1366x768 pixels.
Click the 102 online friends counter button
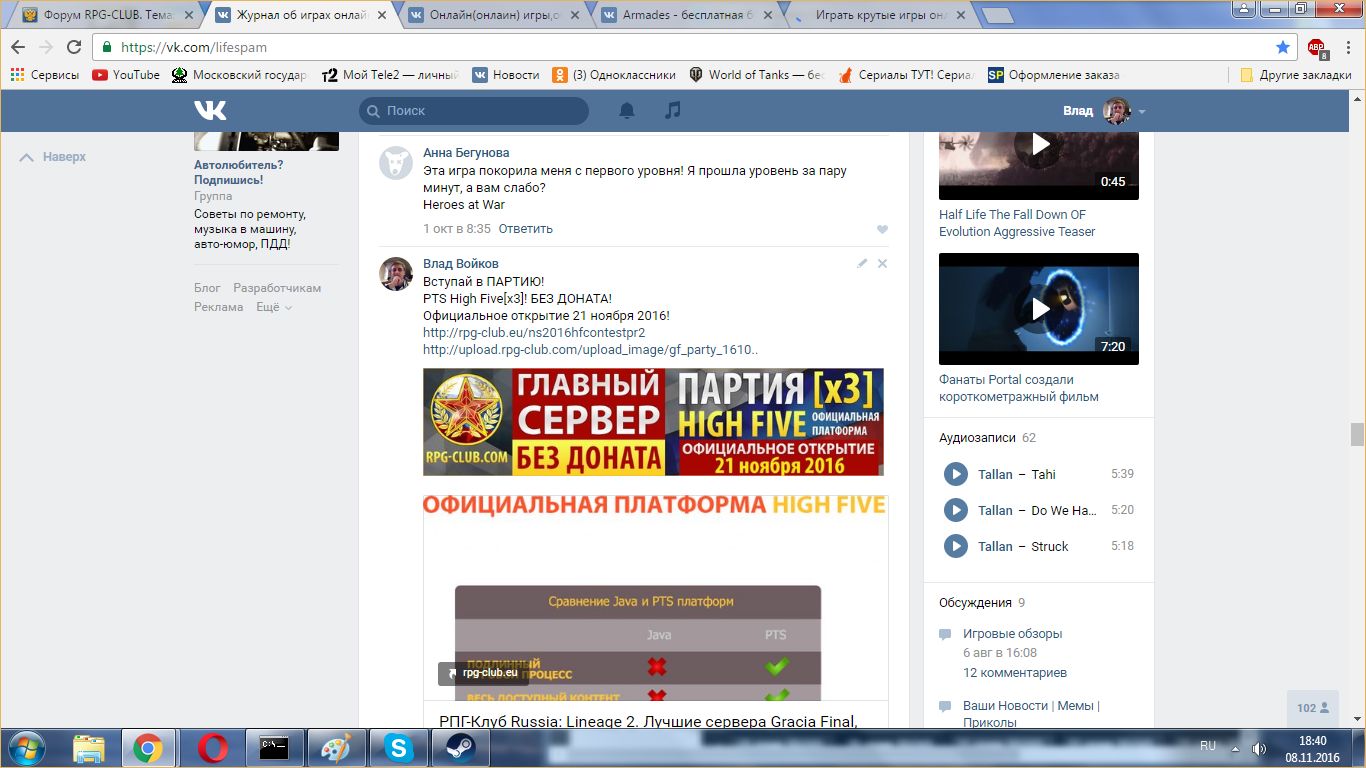click(x=1313, y=708)
